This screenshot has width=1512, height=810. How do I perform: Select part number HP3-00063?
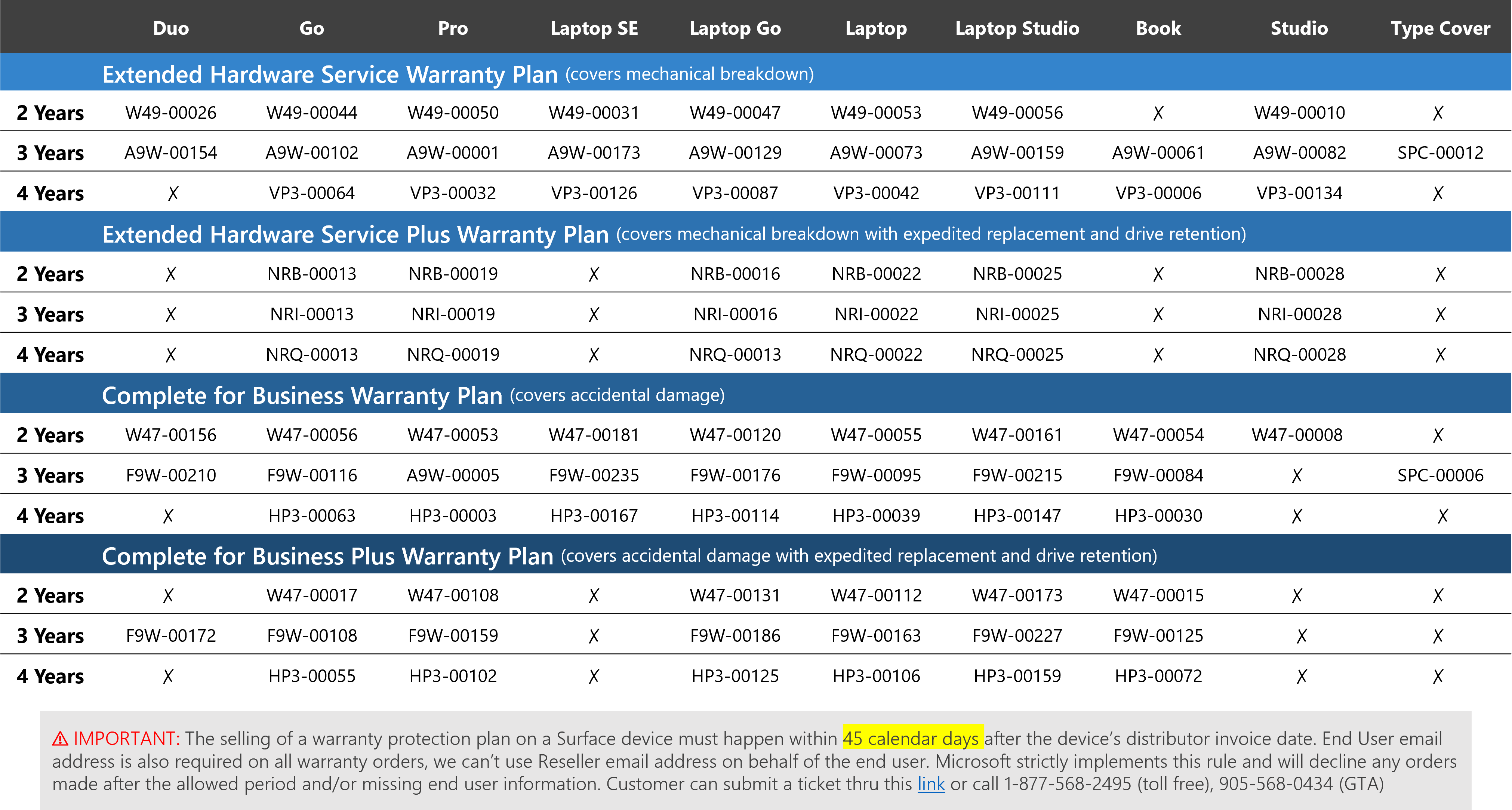(312, 516)
